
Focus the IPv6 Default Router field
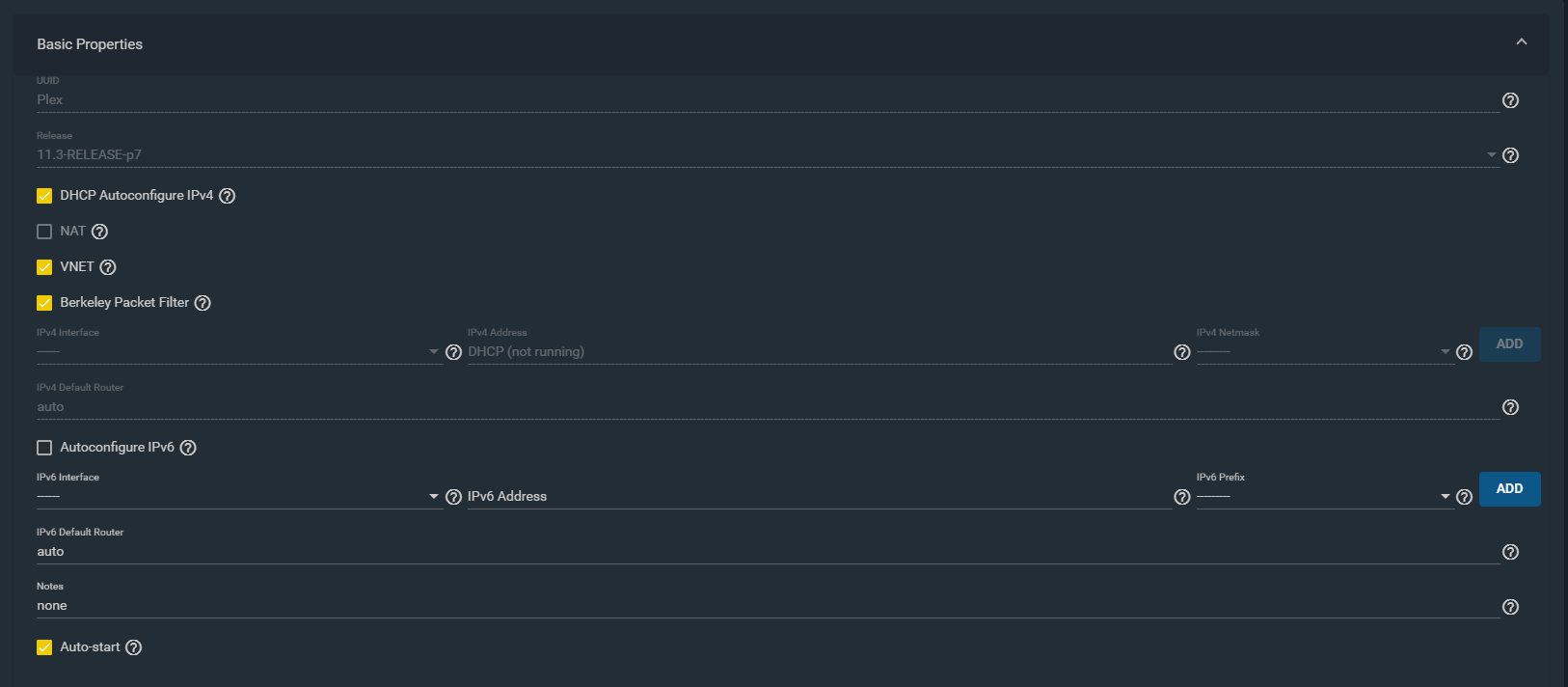[x=767, y=552]
